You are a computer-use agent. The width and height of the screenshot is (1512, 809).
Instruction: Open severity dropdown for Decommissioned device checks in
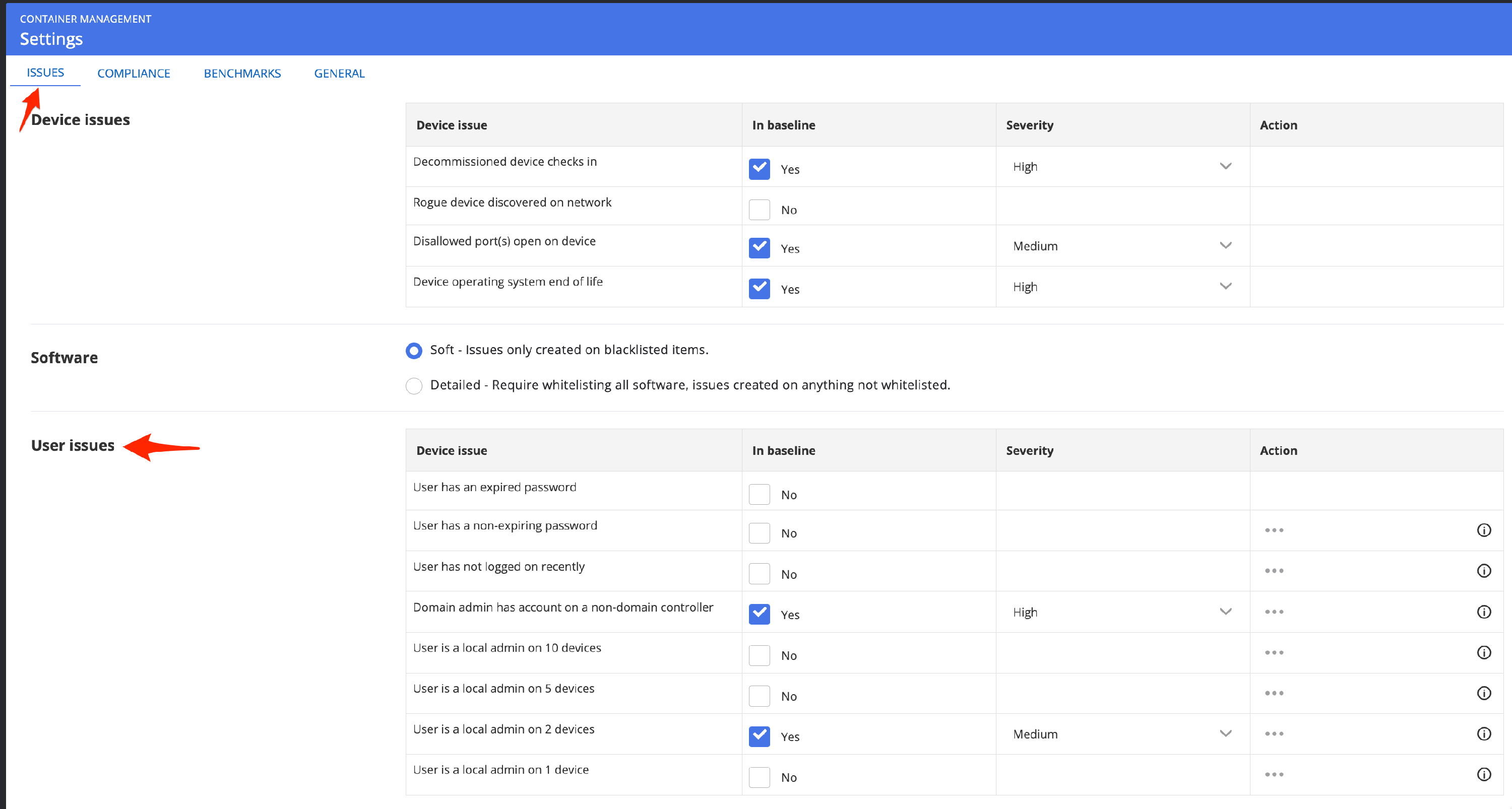click(x=1121, y=167)
